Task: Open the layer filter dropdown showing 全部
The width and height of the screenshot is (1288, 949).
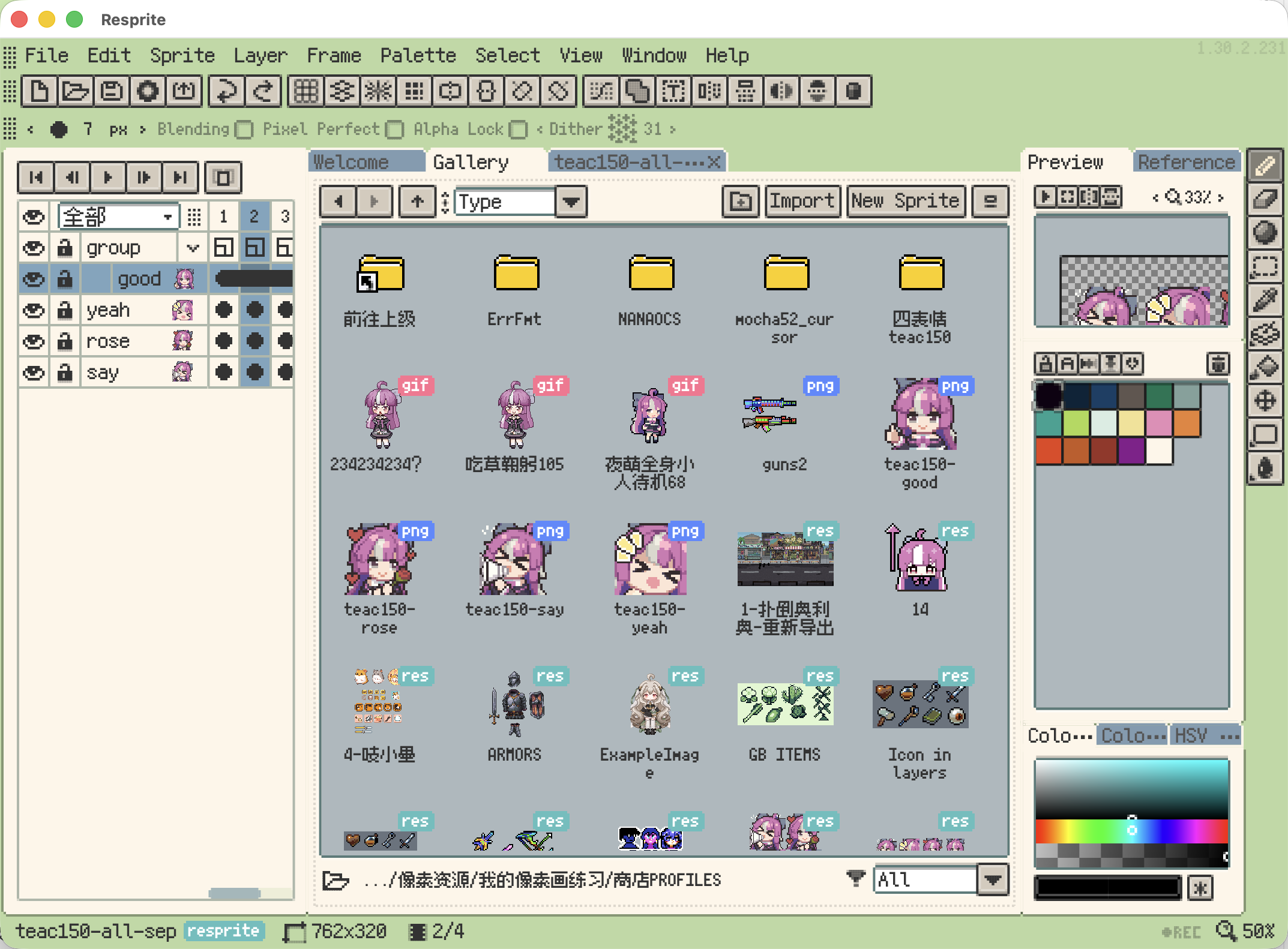Action: [x=118, y=216]
